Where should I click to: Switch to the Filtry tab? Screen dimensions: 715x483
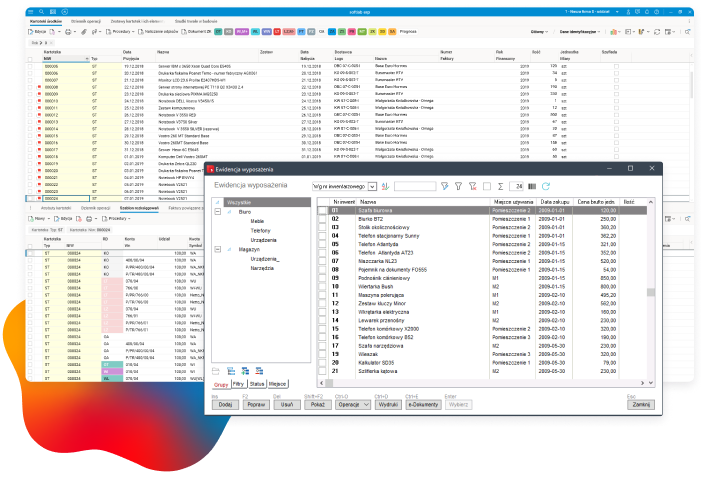point(239,383)
